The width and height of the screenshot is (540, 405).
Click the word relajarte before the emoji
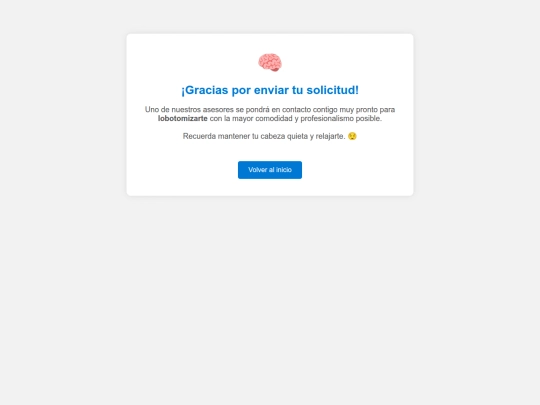[330, 136]
